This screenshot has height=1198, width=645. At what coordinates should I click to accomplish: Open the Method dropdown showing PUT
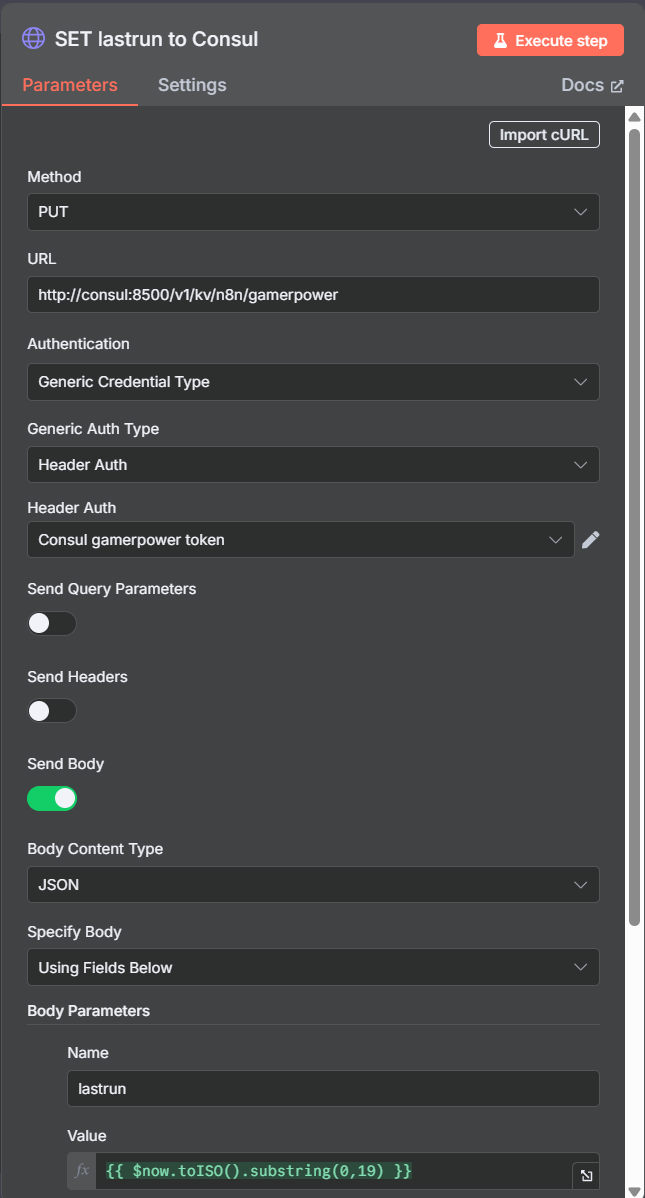[x=313, y=212]
